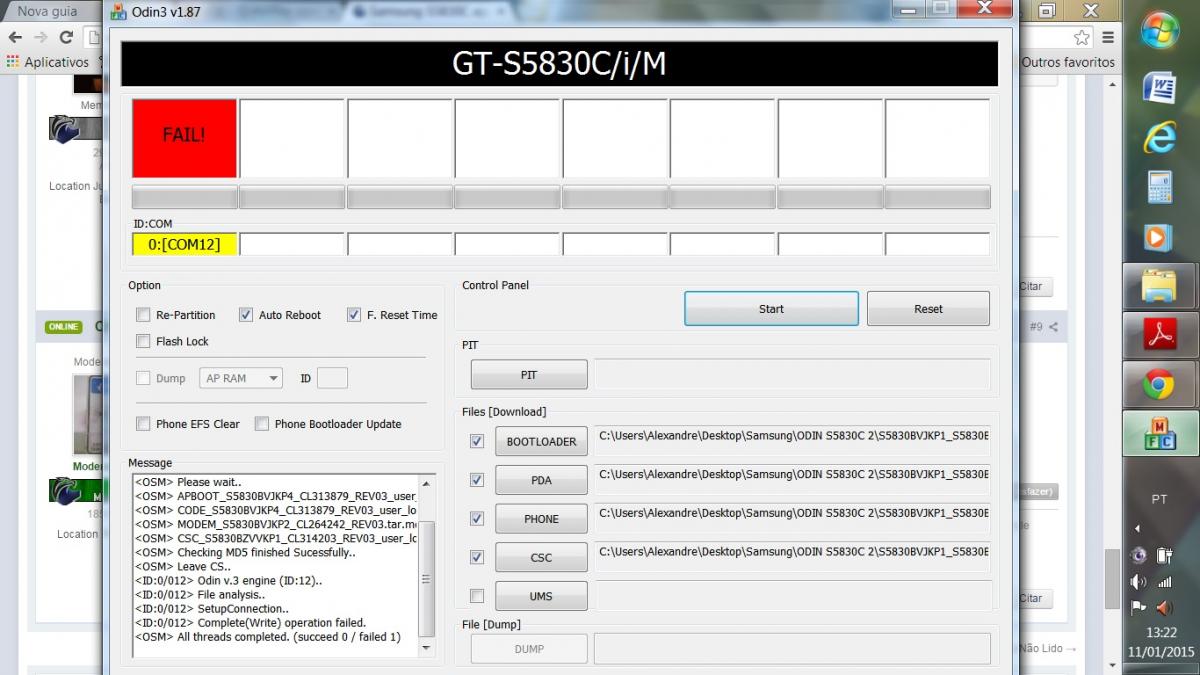The image size is (1200, 675).
Task: Reload the page in Chrome
Action: pos(66,37)
